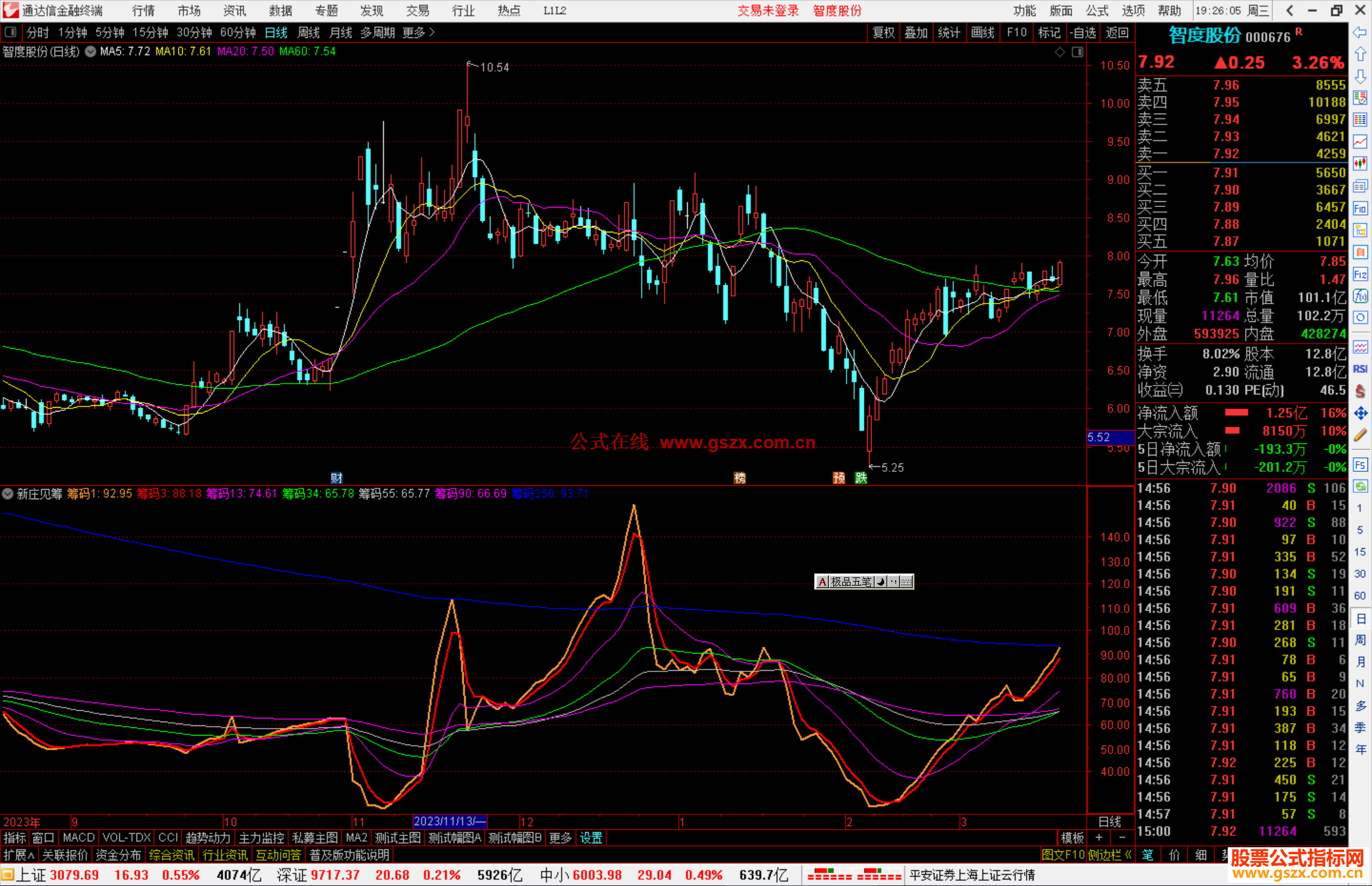Viewport: 1372px width, 886px height.
Task: Click the RSI indicator sidebar icon
Action: [1360, 369]
